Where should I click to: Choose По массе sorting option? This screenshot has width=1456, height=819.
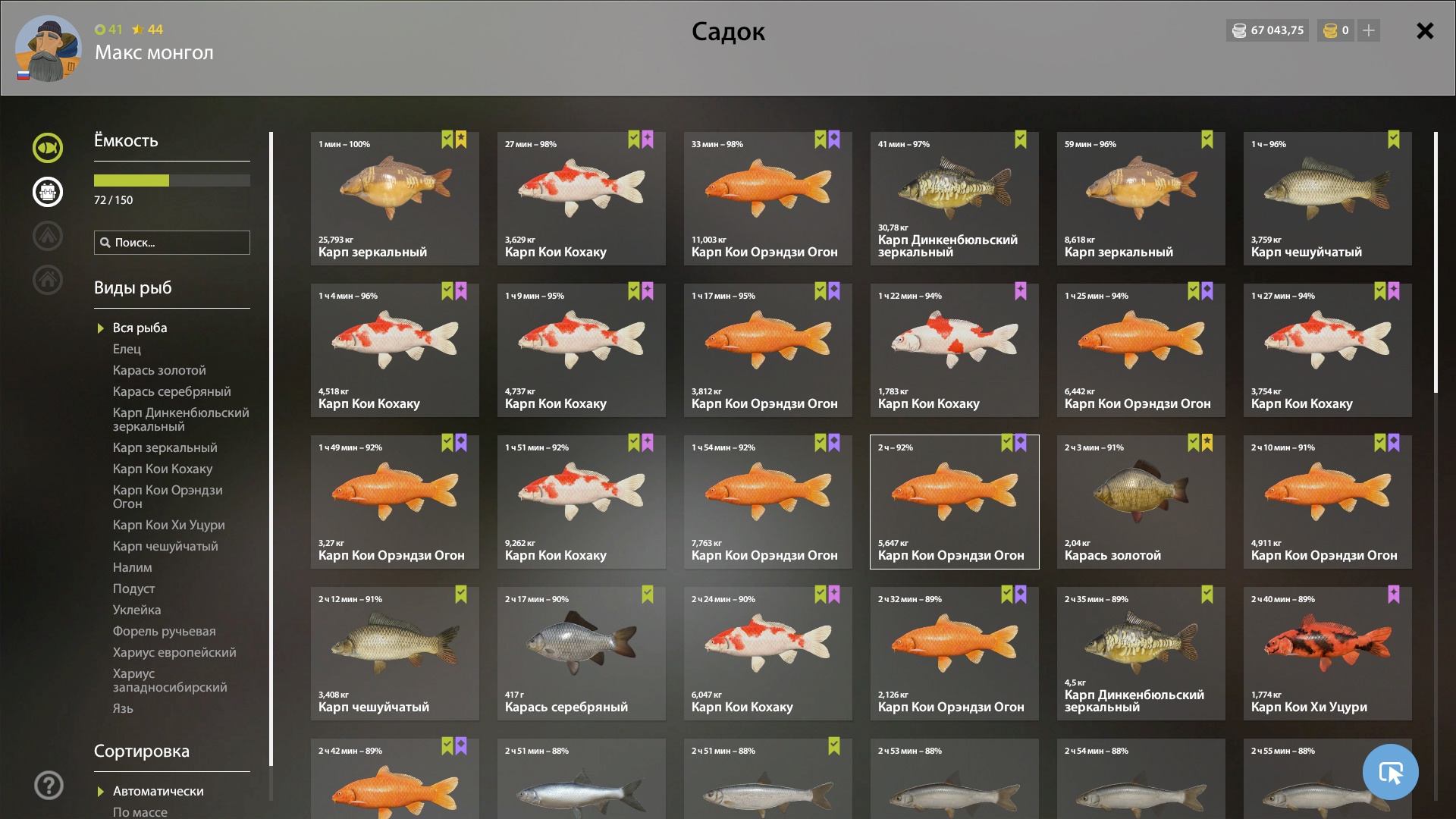[140, 812]
